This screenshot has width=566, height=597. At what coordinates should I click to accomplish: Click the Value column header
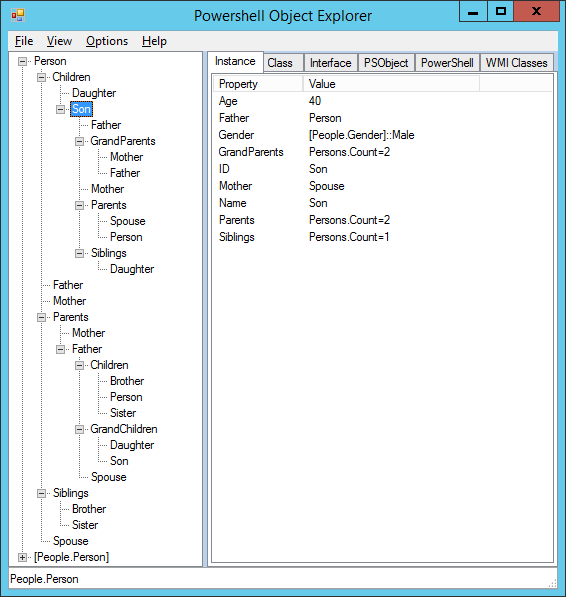[391, 84]
